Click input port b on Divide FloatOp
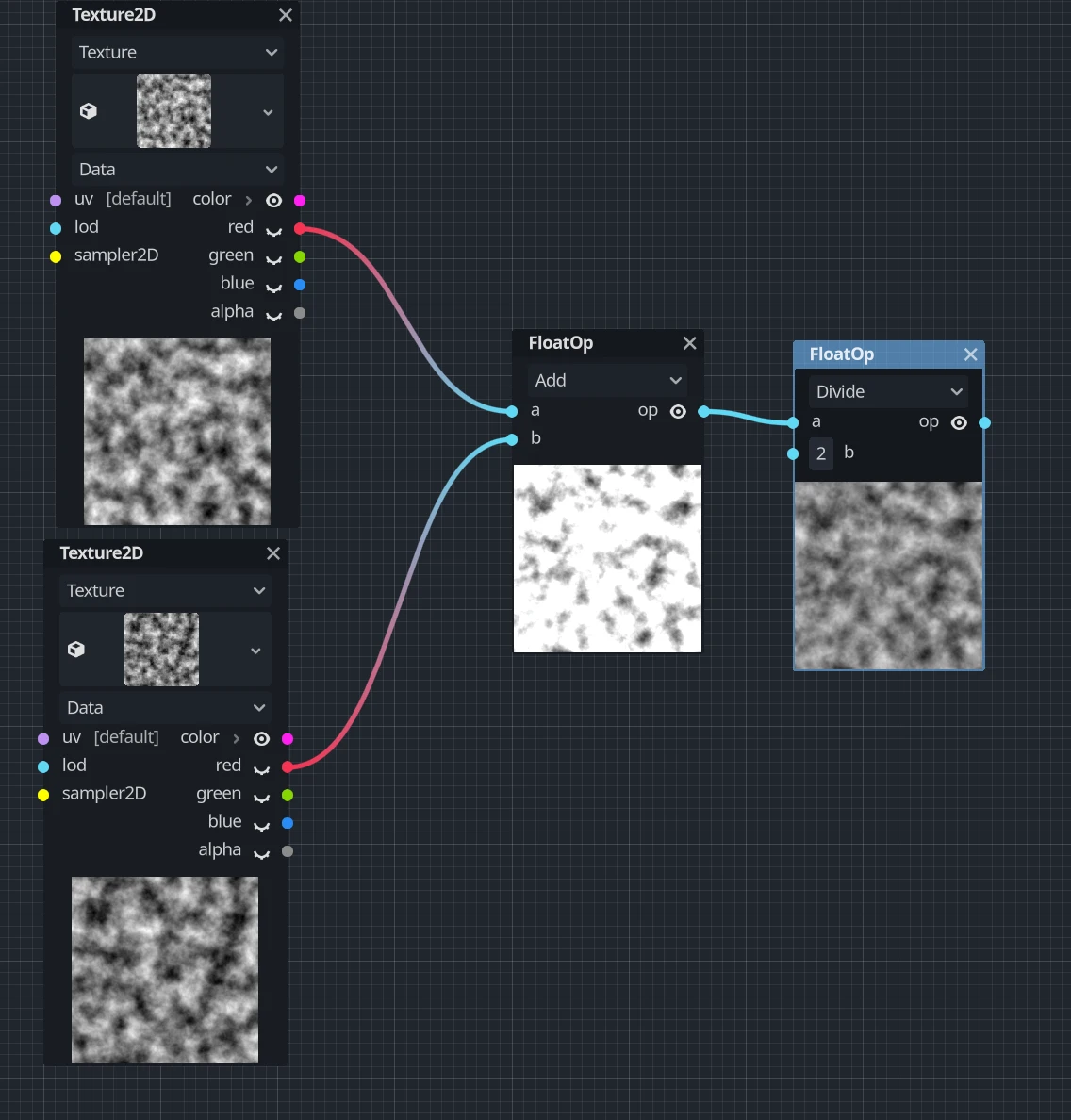Viewport: 1071px width, 1120px height. click(793, 453)
